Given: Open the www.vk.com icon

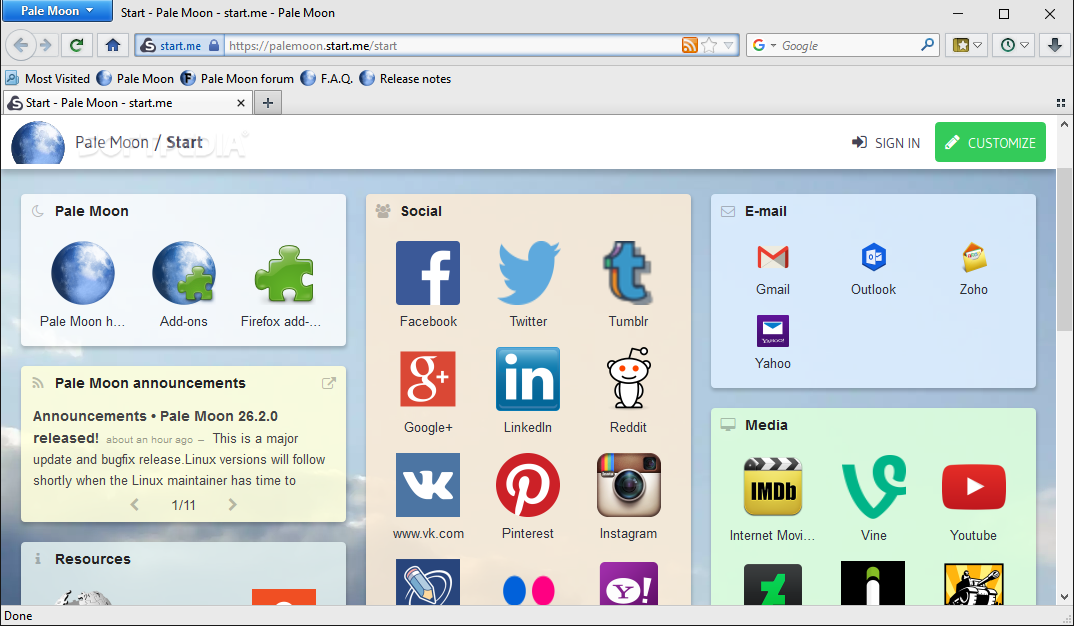Looking at the screenshot, I should tap(428, 485).
